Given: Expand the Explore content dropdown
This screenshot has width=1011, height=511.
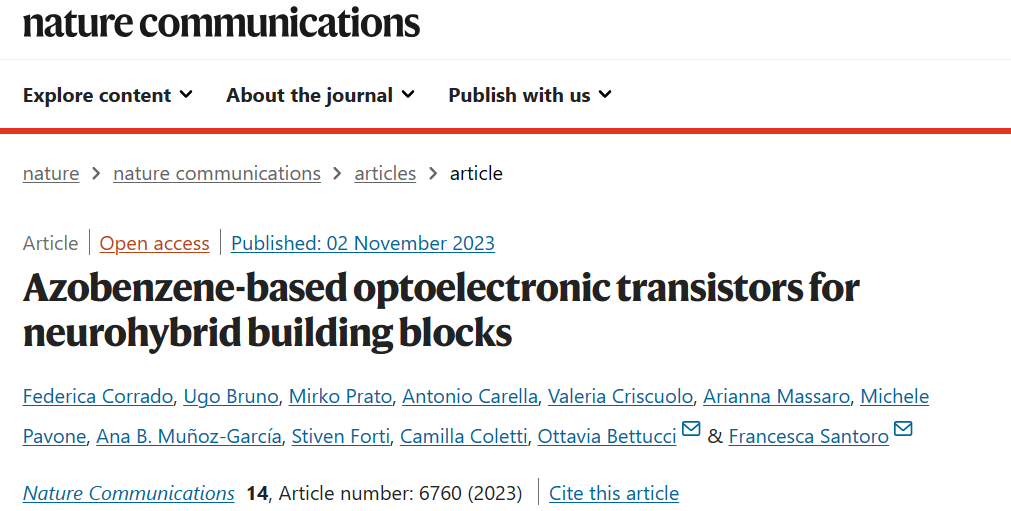Looking at the screenshot, I should click(x=108, y=95).
